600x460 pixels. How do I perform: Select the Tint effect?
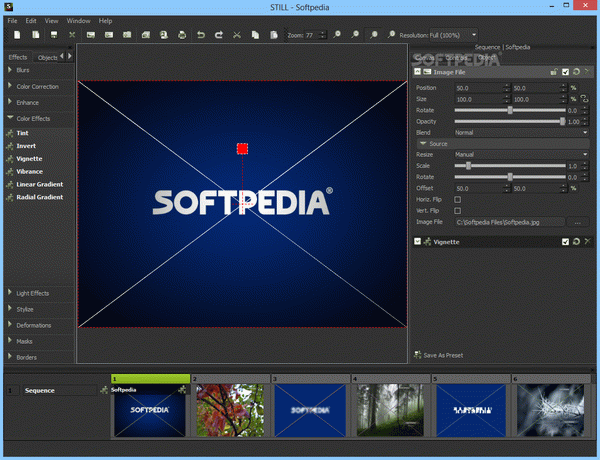[22, 133]
